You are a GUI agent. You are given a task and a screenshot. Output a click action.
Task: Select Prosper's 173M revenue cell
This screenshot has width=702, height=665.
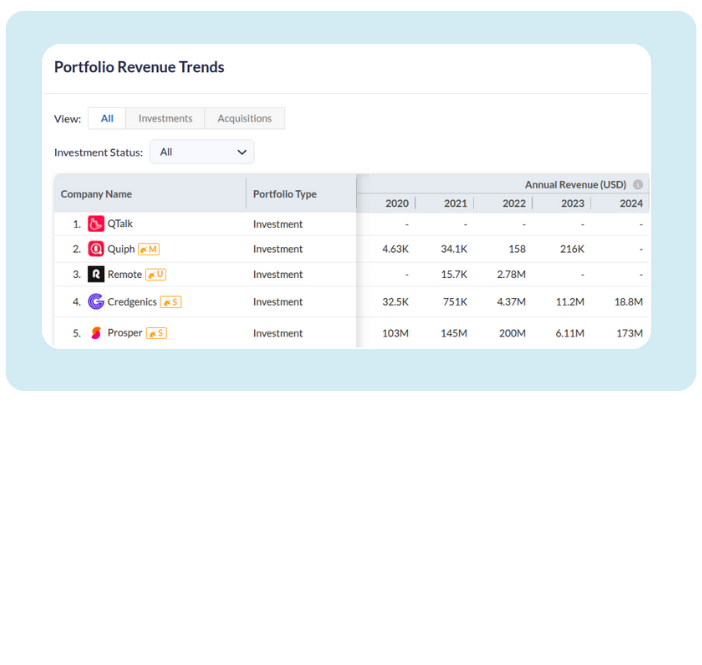click(629, 333)
